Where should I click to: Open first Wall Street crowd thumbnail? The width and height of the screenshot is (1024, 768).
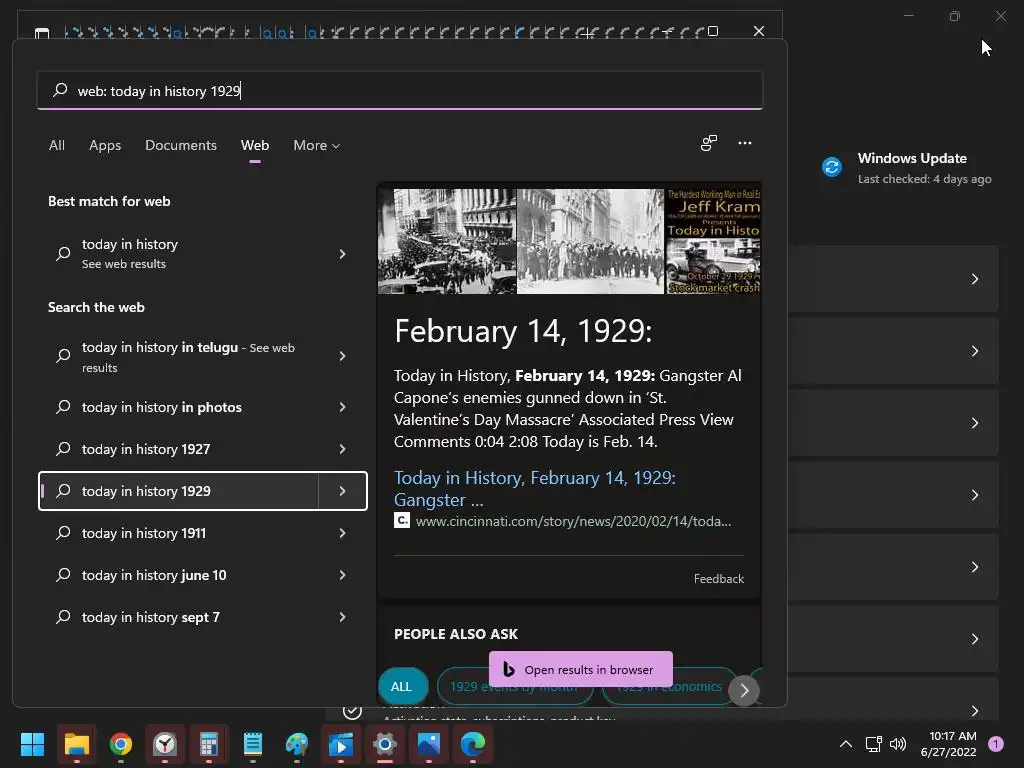447,241
